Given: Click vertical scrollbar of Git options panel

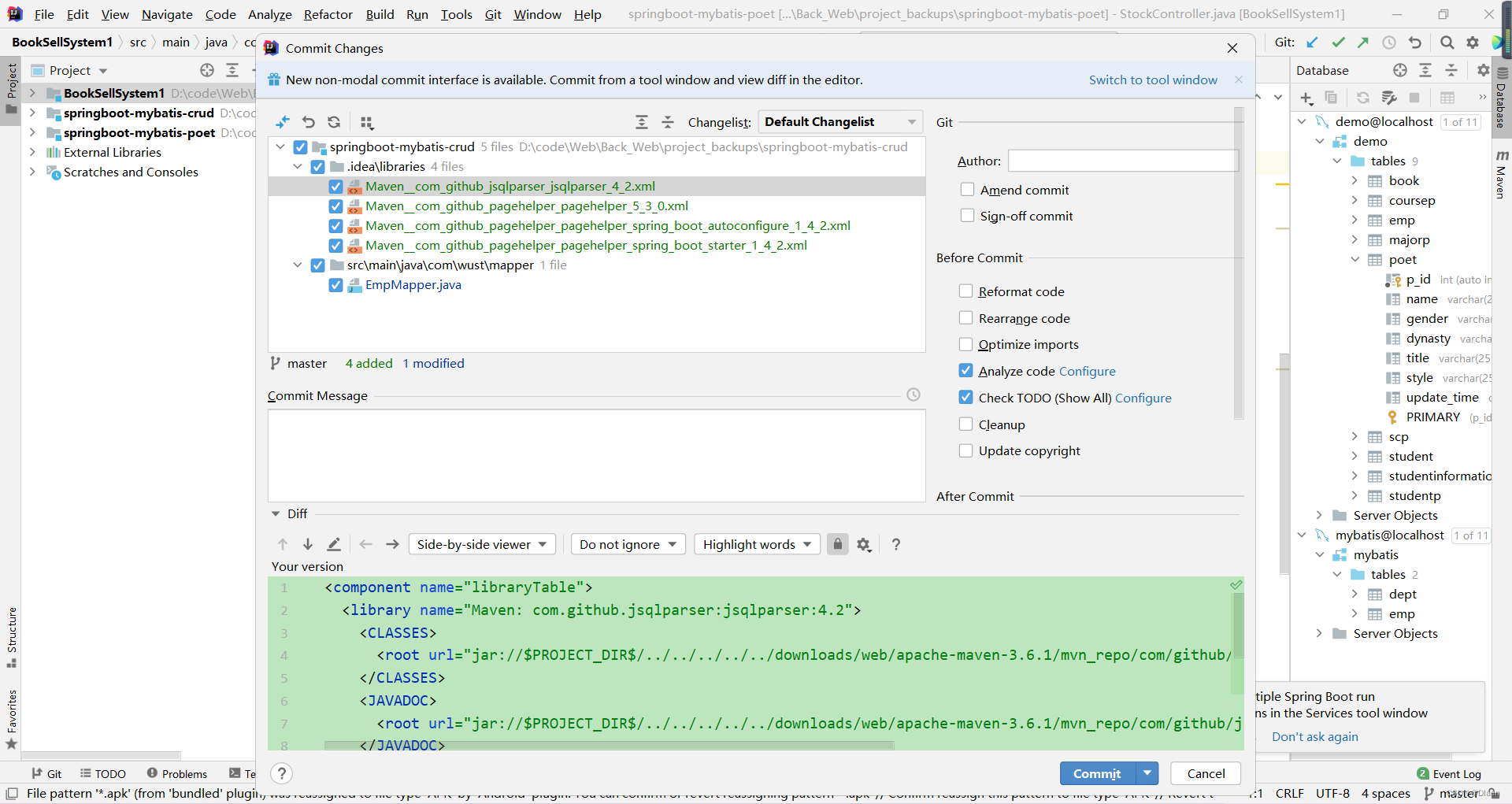Looking at the screenshot, I should [x=1238, y=264].
